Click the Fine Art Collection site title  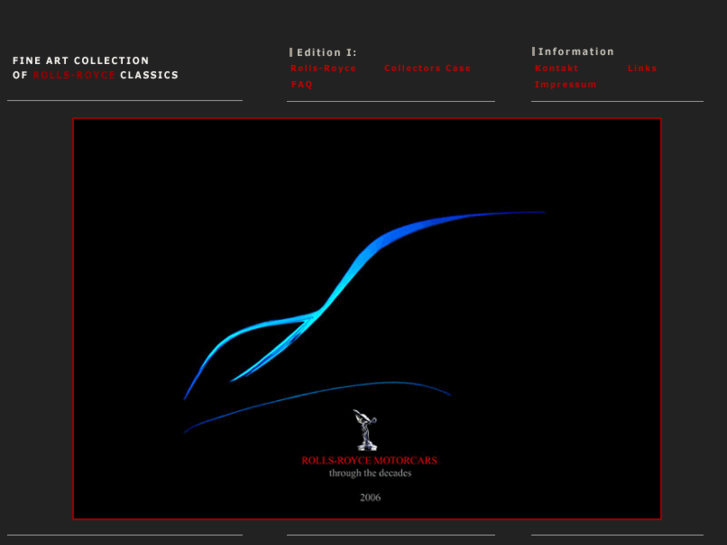click(x=96, y=68)
